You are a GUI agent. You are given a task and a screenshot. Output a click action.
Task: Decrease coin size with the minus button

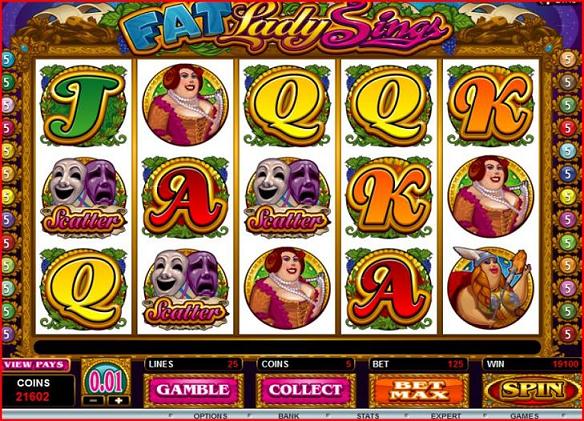pyautogui.click(x=95, y=401)
